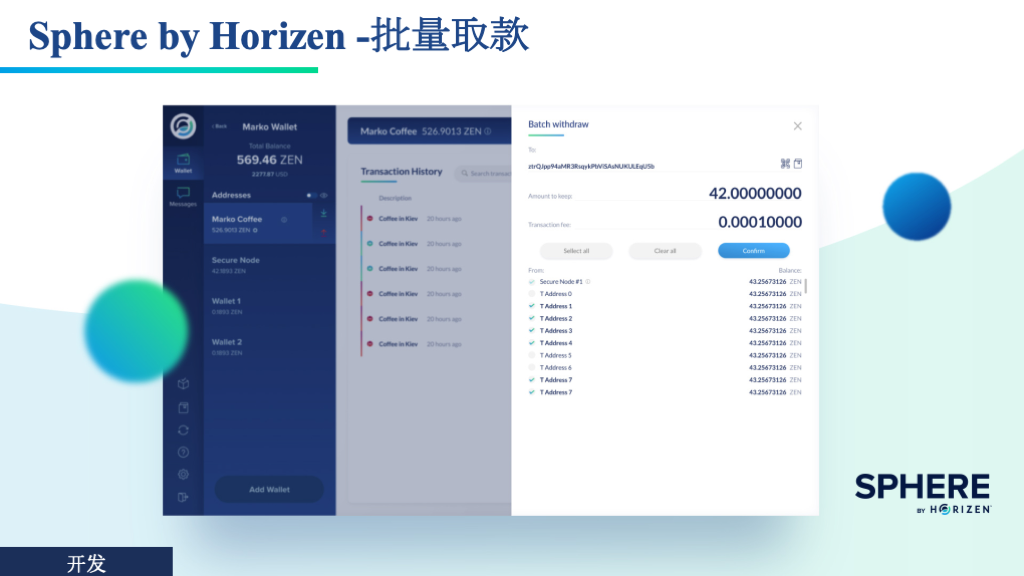
Task: Go back using the Back link
Action: 219,127
